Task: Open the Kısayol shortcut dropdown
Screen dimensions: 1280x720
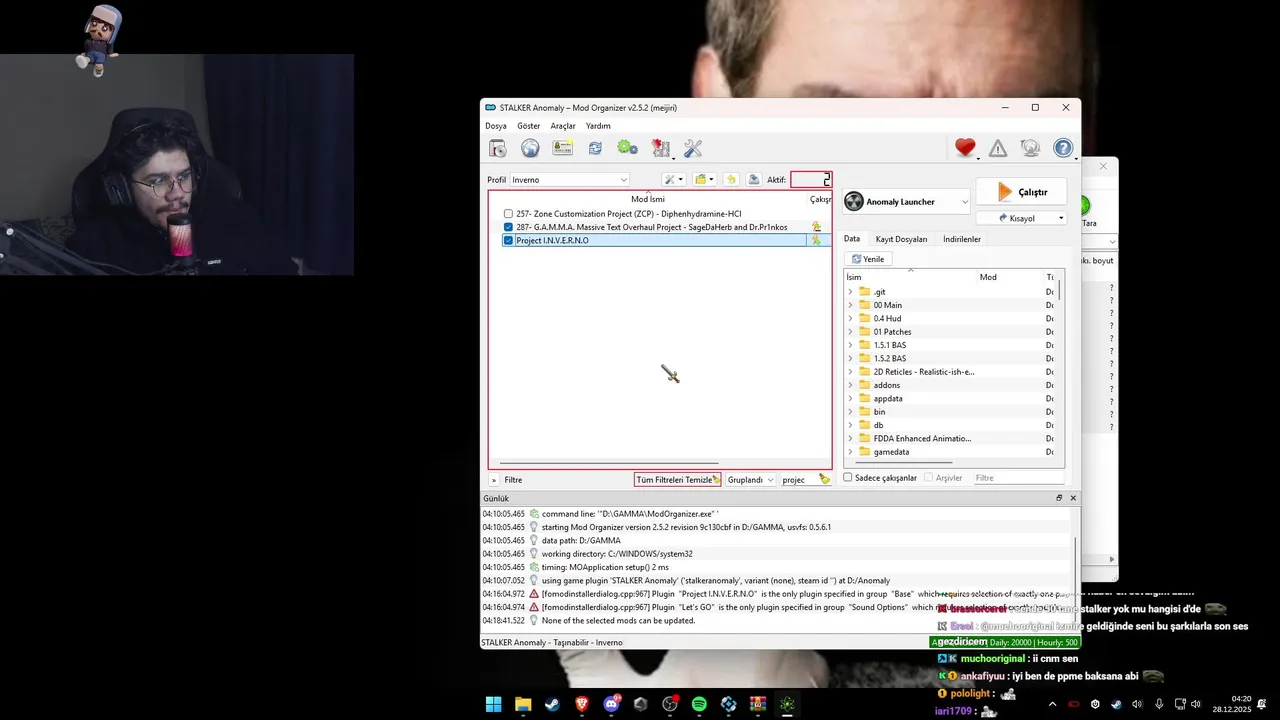Action: (1021, 218)
